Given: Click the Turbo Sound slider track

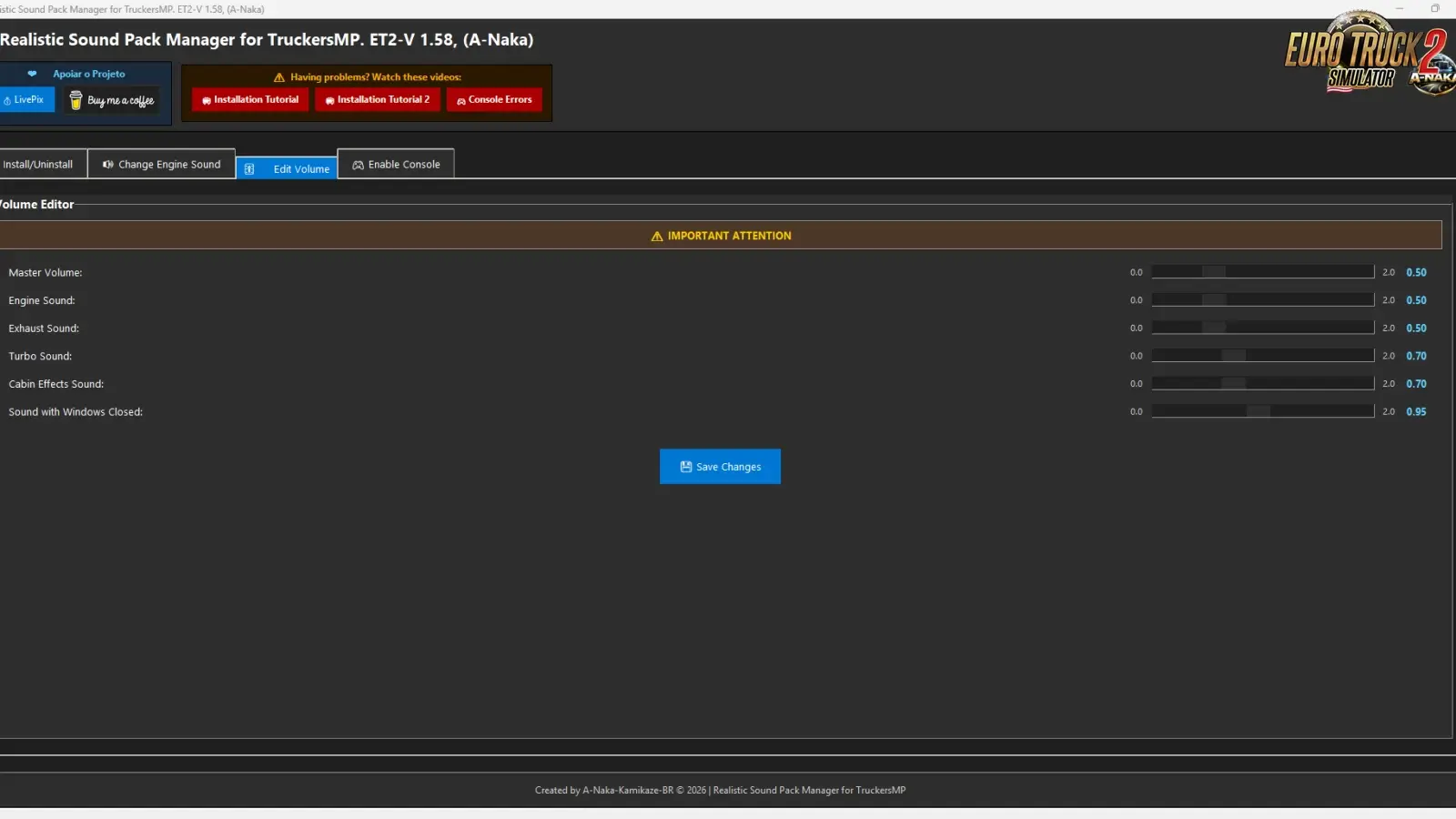Looking at the screenshot, I should 1262,356.
